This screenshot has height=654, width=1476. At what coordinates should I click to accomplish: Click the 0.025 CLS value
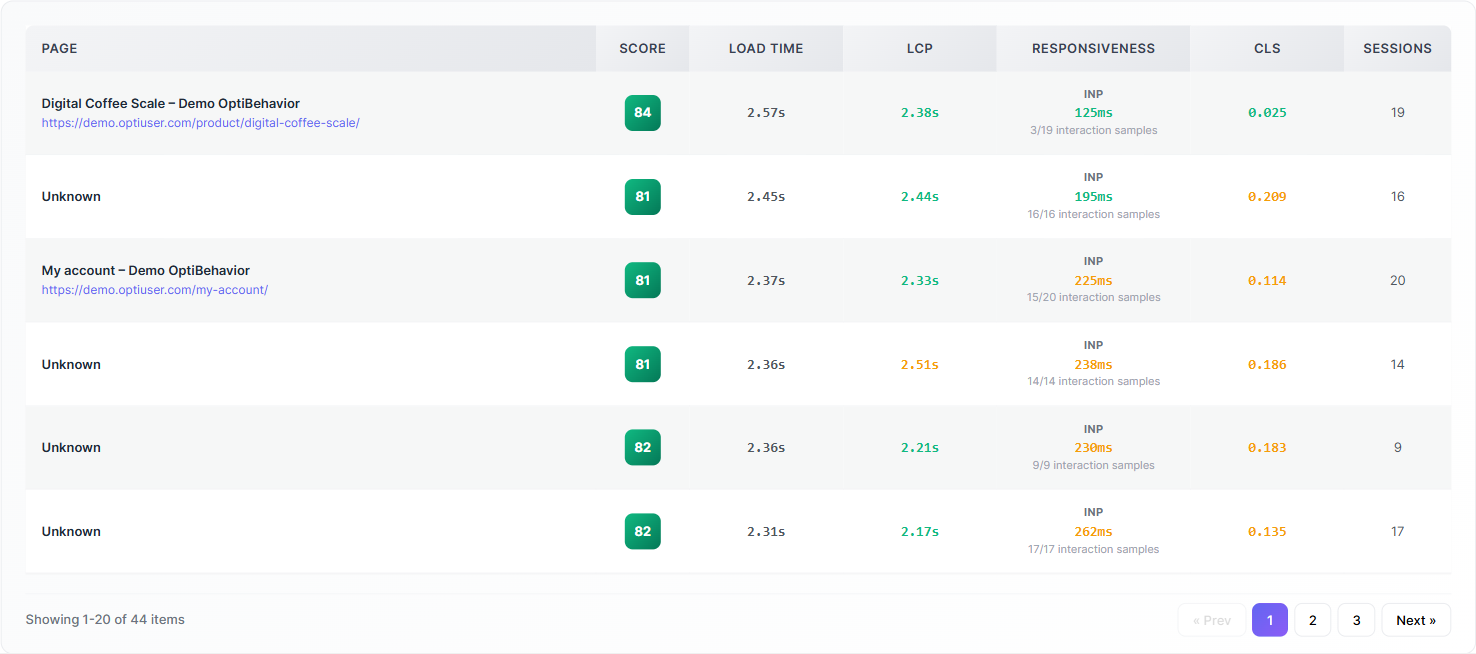coord(1267,113)
